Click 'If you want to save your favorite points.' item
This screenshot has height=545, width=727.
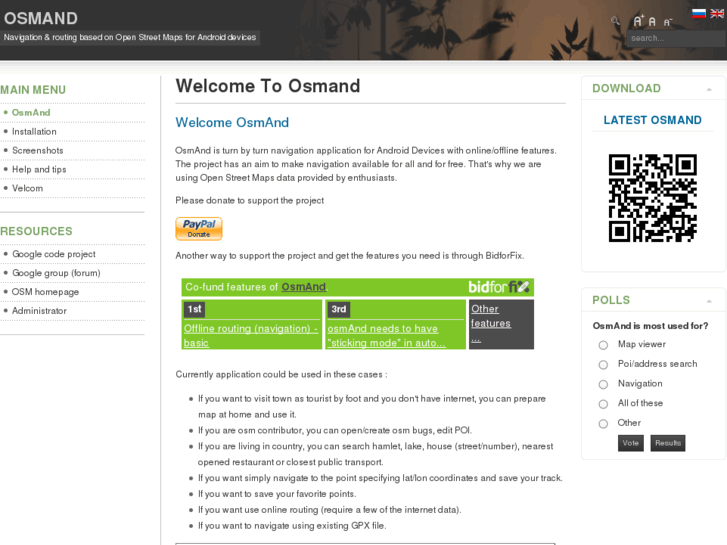277,494
